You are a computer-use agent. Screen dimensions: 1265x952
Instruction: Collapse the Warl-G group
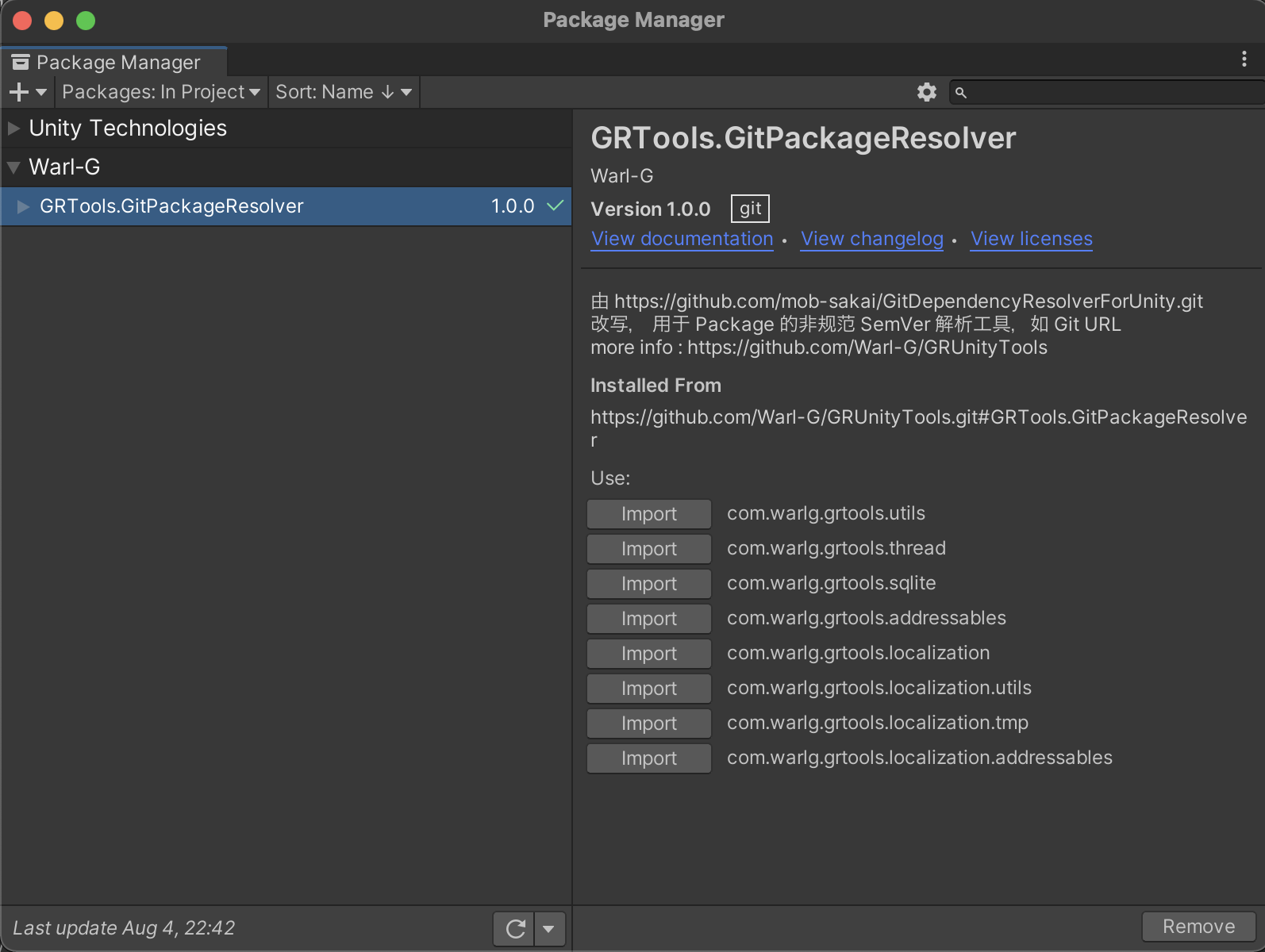point(13,167)
